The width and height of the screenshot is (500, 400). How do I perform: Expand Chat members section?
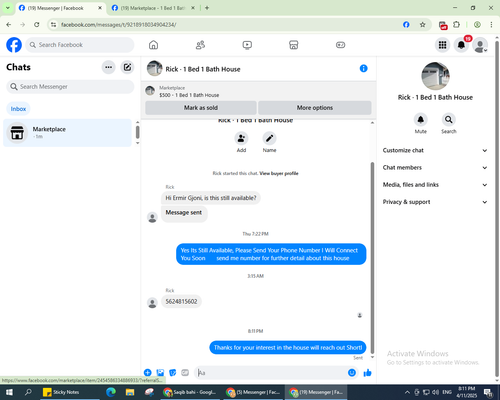point(435,168)
